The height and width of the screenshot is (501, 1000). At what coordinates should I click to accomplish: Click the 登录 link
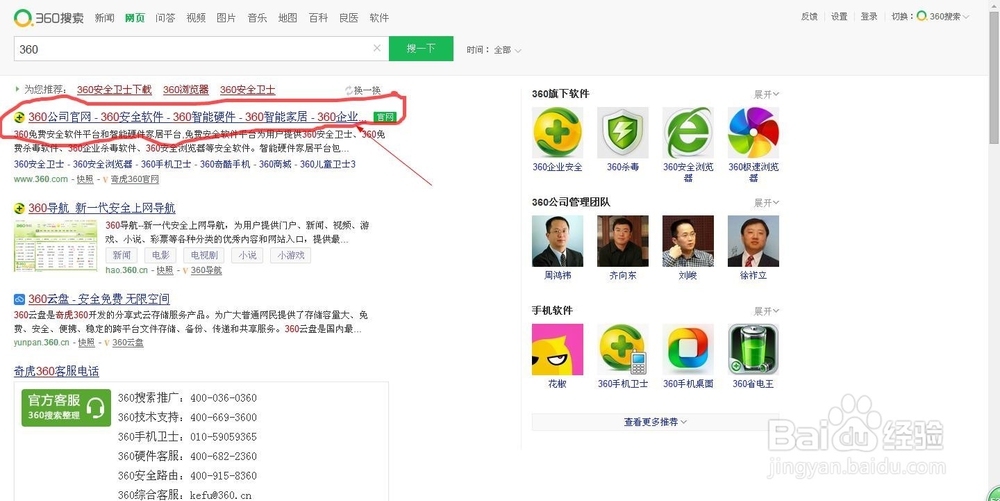pos(869,17)
